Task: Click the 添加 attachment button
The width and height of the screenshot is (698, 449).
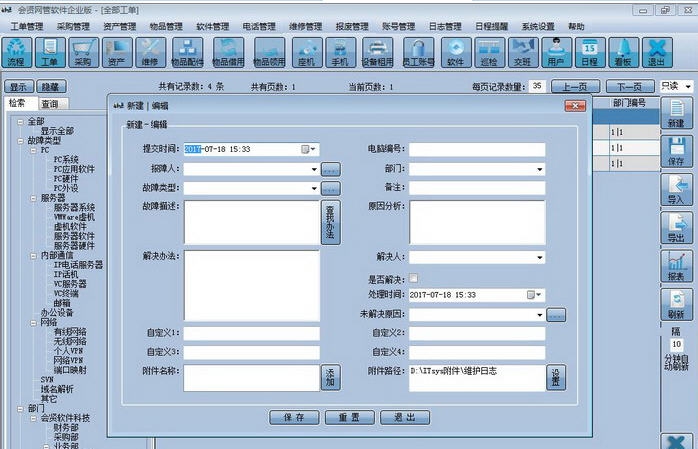Action: tap(330, 377)
